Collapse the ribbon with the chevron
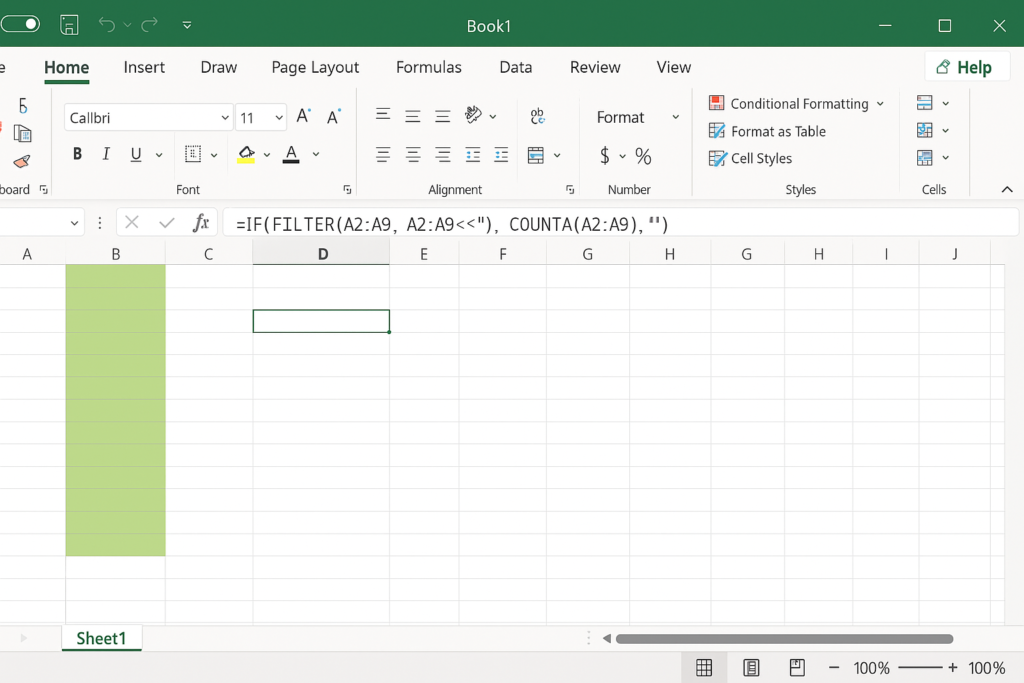Screen dimensions: 1024x683 [1007, 189]
